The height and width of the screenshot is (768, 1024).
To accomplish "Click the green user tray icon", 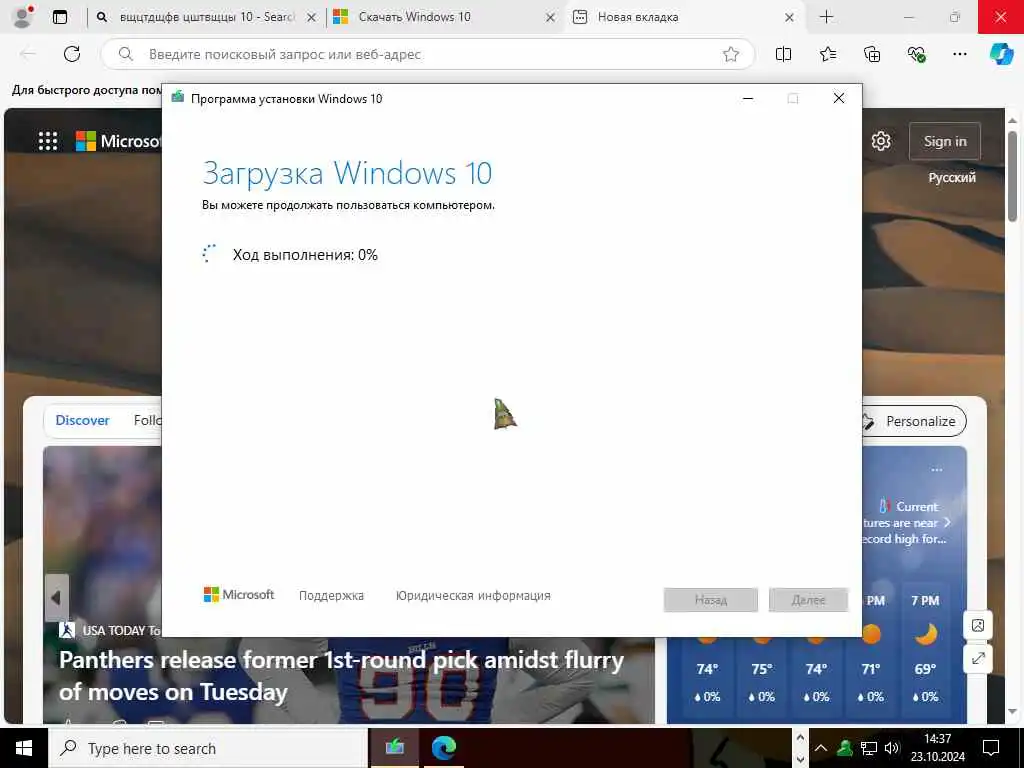I will click(x=845, y=748).
